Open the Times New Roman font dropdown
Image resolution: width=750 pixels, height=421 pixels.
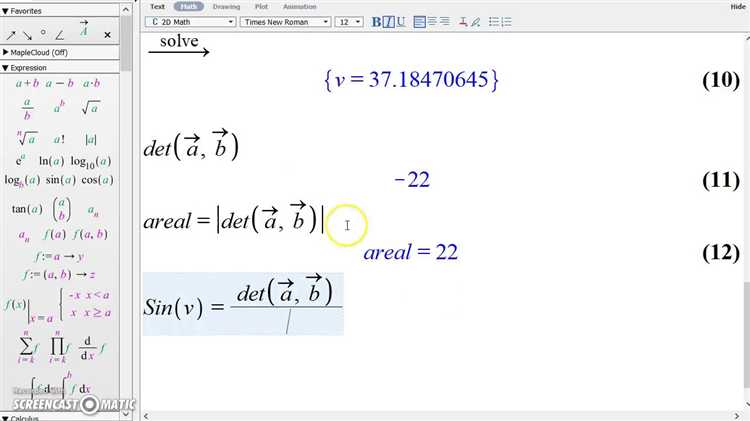pos(285,22)
